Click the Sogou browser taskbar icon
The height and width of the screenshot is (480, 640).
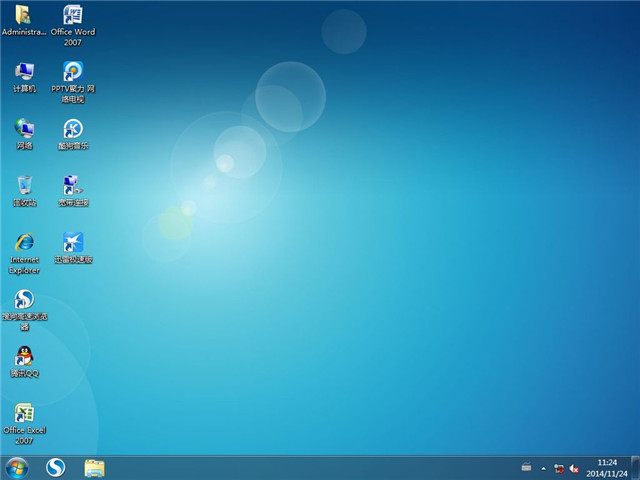click(55, 468)
